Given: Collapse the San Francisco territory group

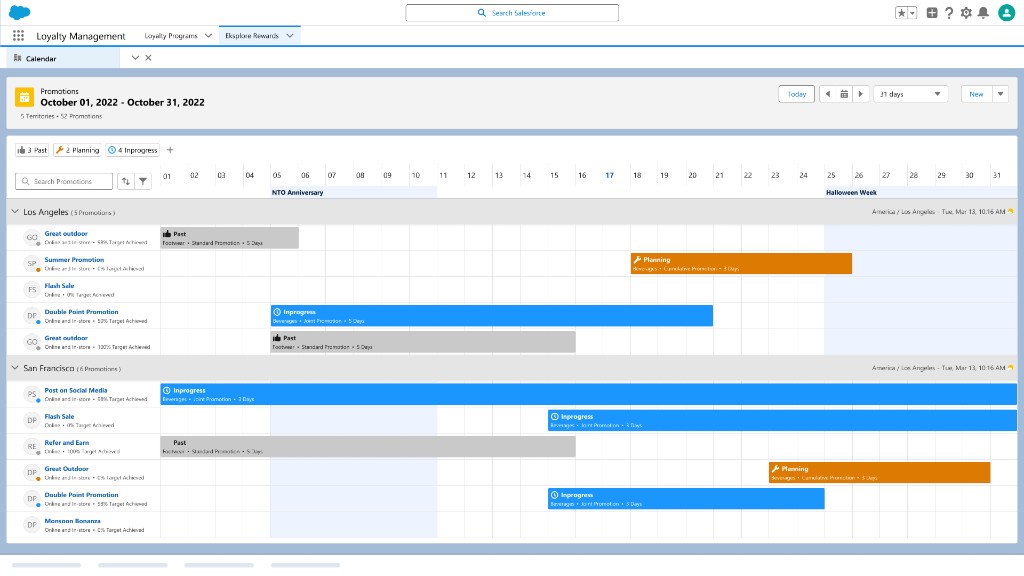Looking at the screenshot, I should (15, 368).
